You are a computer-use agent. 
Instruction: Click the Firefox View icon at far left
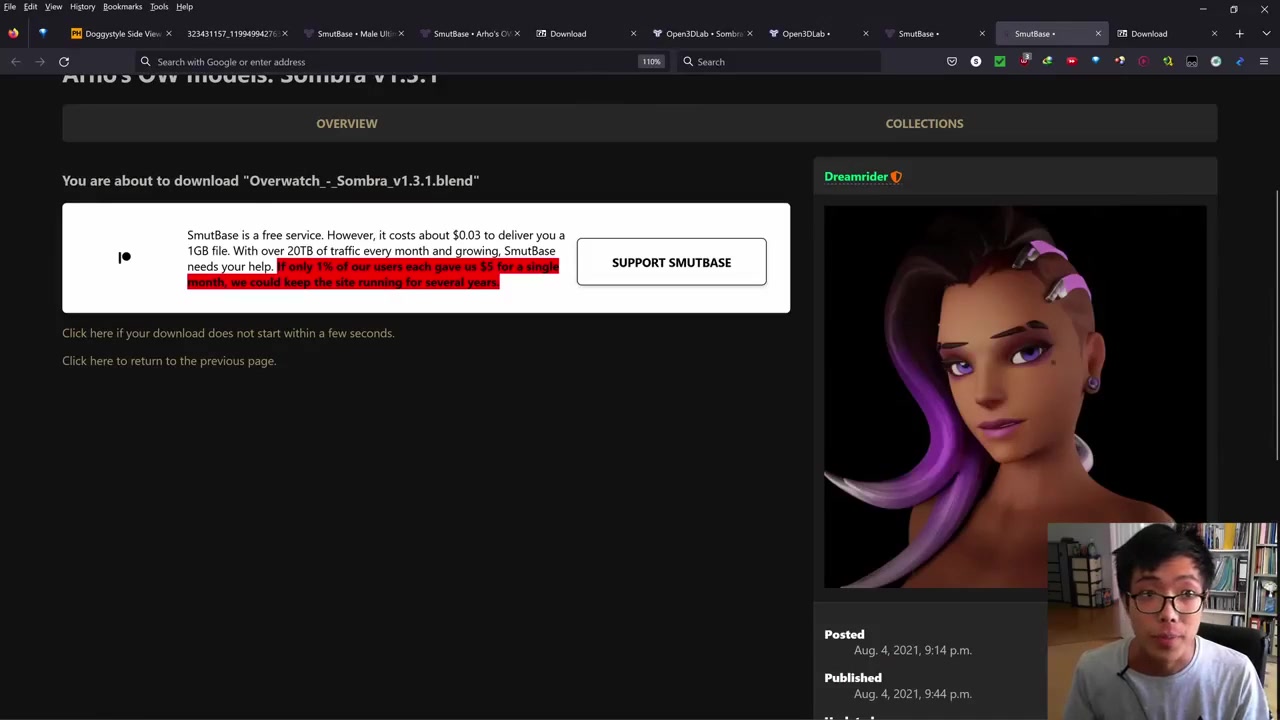13,34
